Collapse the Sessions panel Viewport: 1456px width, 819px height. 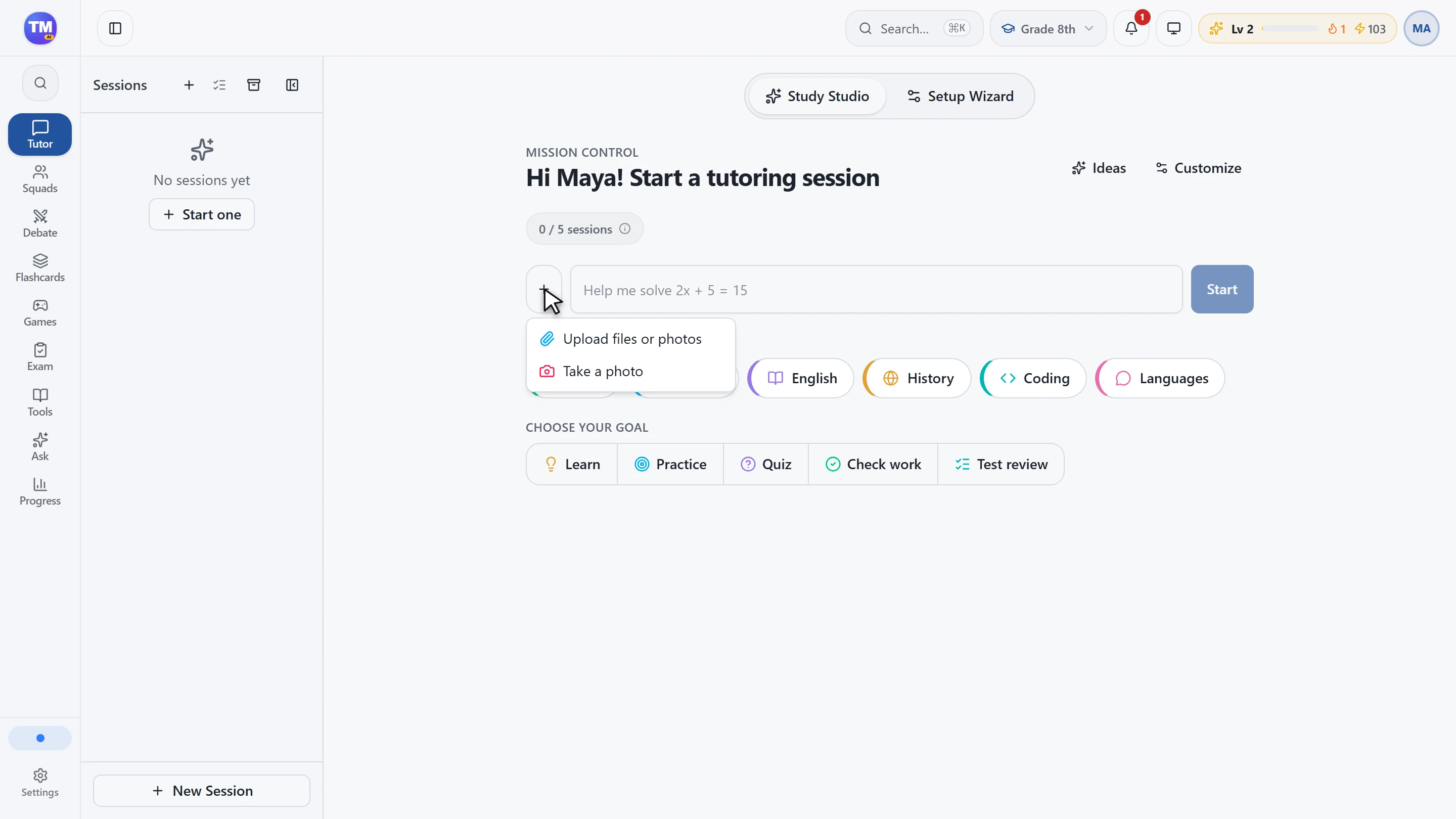[292, 85]
